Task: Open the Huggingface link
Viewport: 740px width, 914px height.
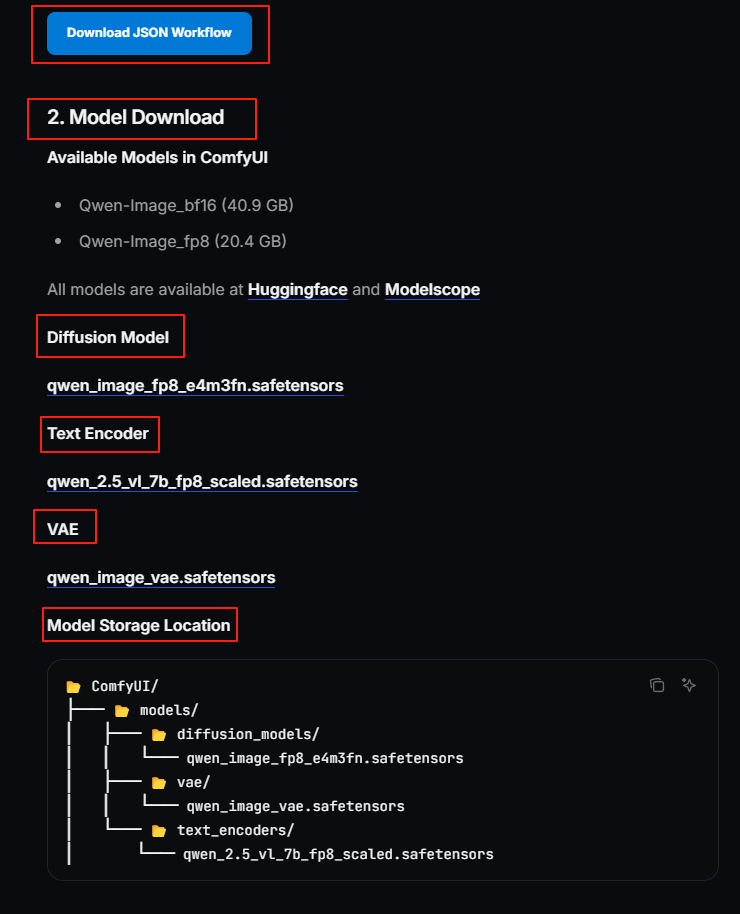Action: [297, 290]
